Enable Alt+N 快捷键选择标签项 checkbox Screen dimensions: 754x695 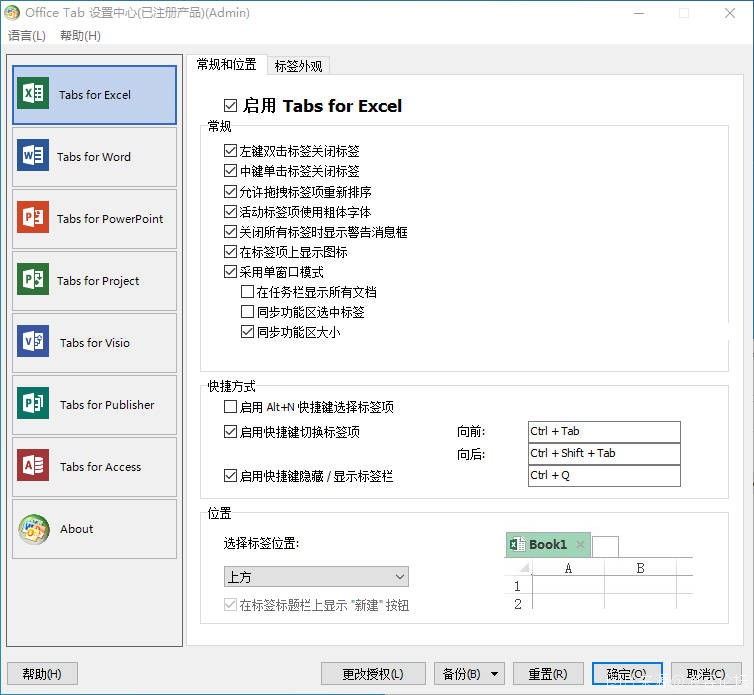pyautogui.click(x=230, y=407)
